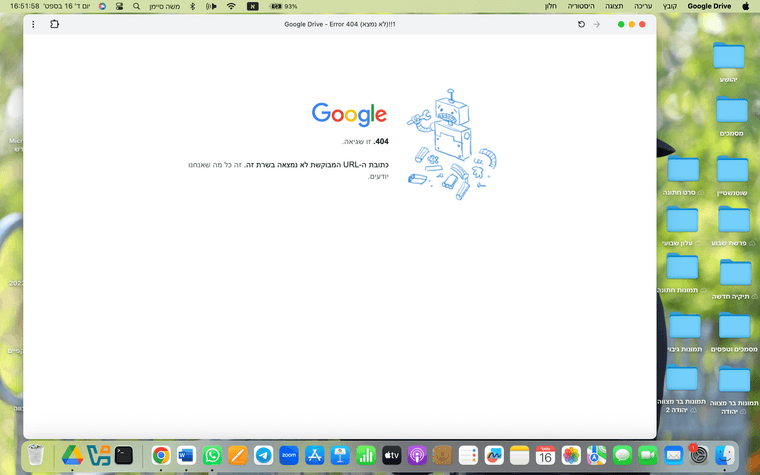Click the broken robot illustration
Screen dimensions: 760x475
451,144
